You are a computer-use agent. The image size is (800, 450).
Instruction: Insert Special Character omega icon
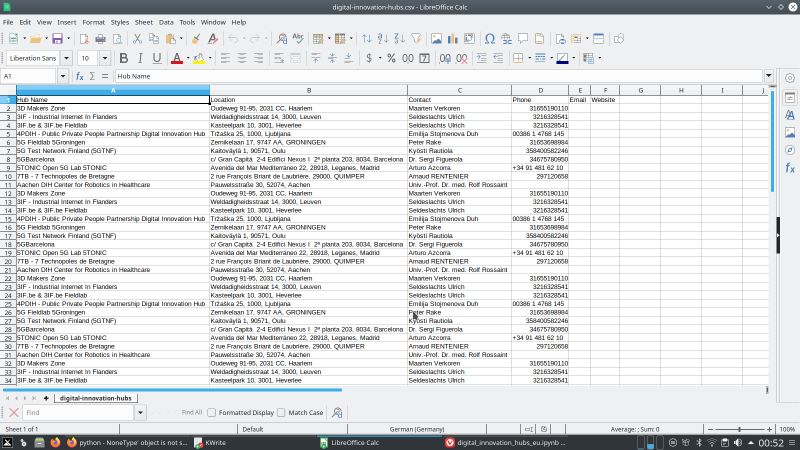click(490, 39)
